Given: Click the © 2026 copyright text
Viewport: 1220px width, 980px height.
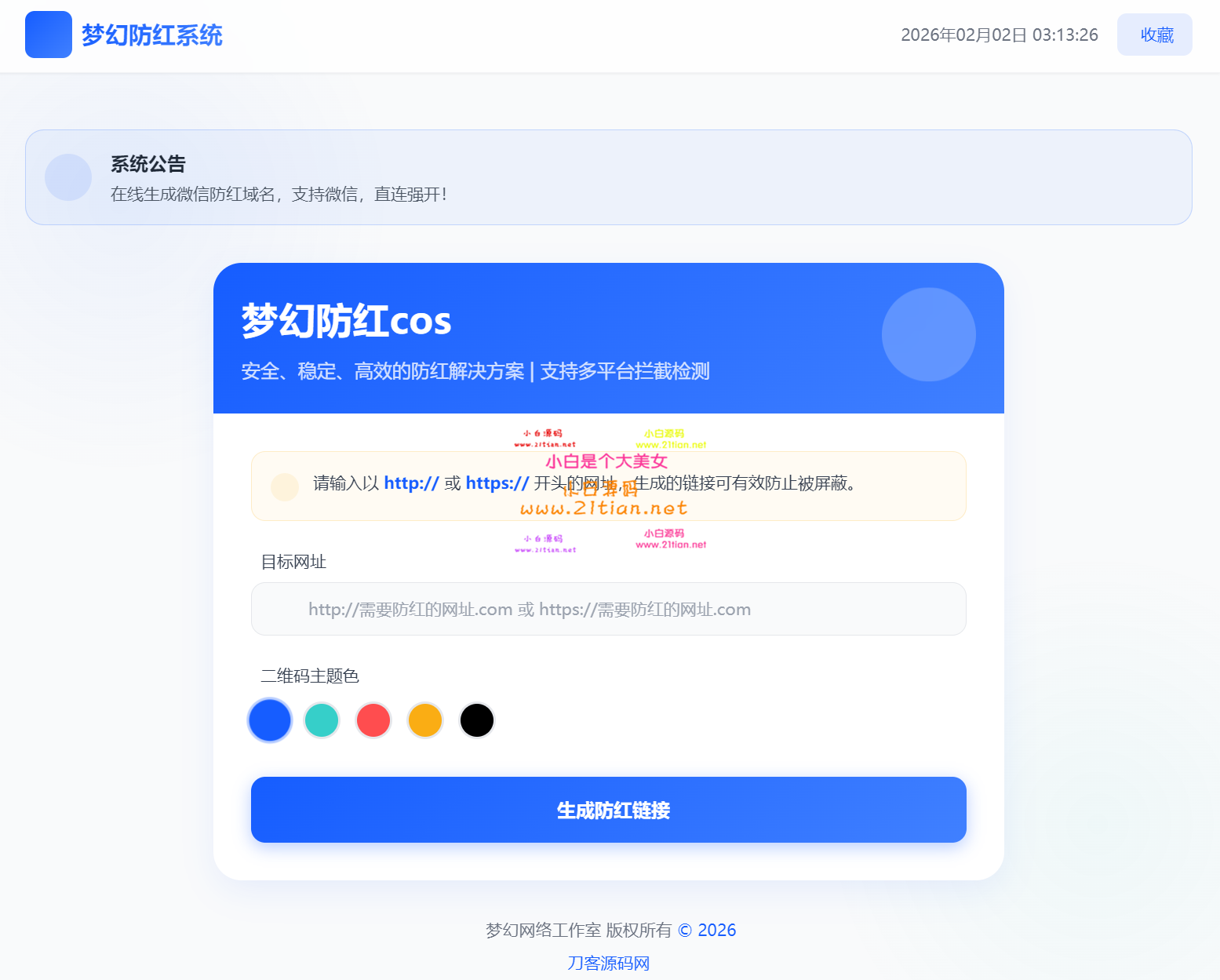Looking at the screenshot, I should pos(707,930).
